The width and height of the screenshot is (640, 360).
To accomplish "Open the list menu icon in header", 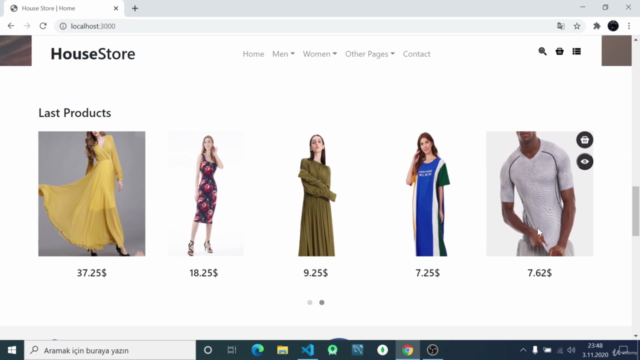I will pyautogui.click(x=576, y=51).
